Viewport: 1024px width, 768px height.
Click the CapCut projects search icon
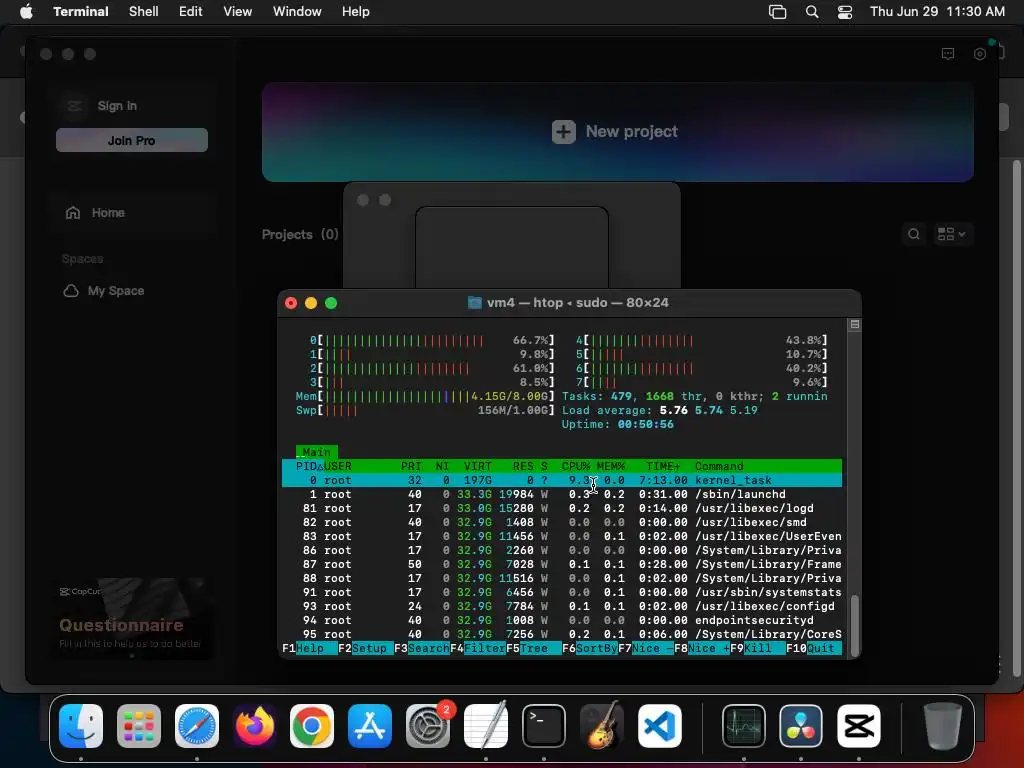[914, 234]
